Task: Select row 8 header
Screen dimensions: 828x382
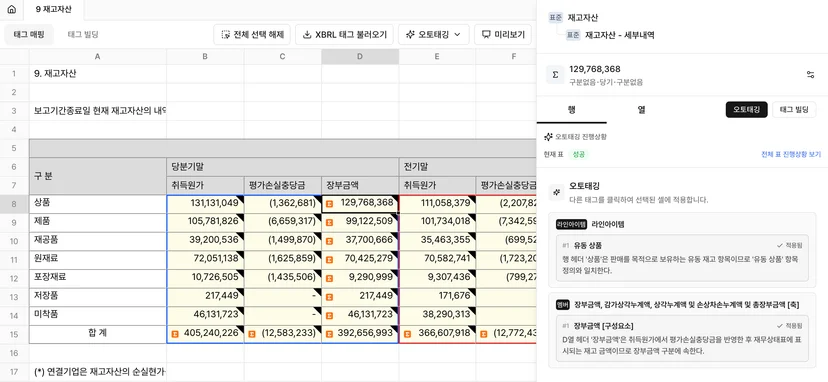Action: click(14, 204)
